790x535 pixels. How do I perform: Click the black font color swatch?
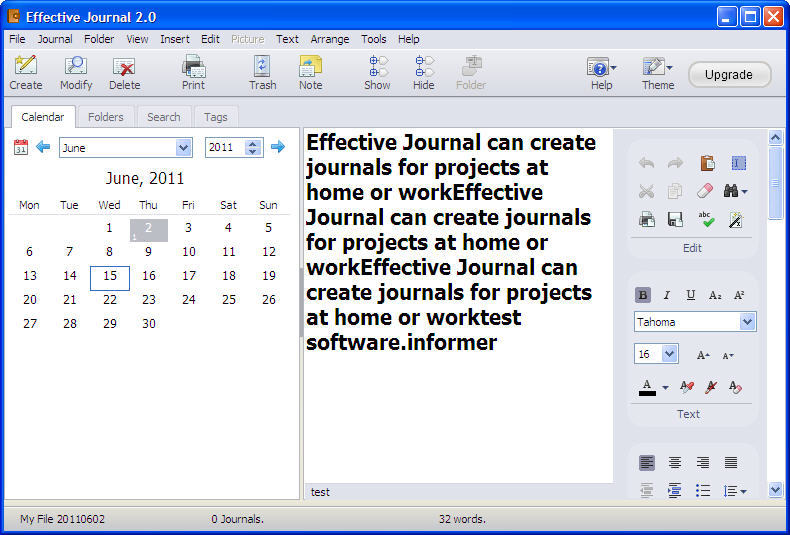(x=647, y=387)
